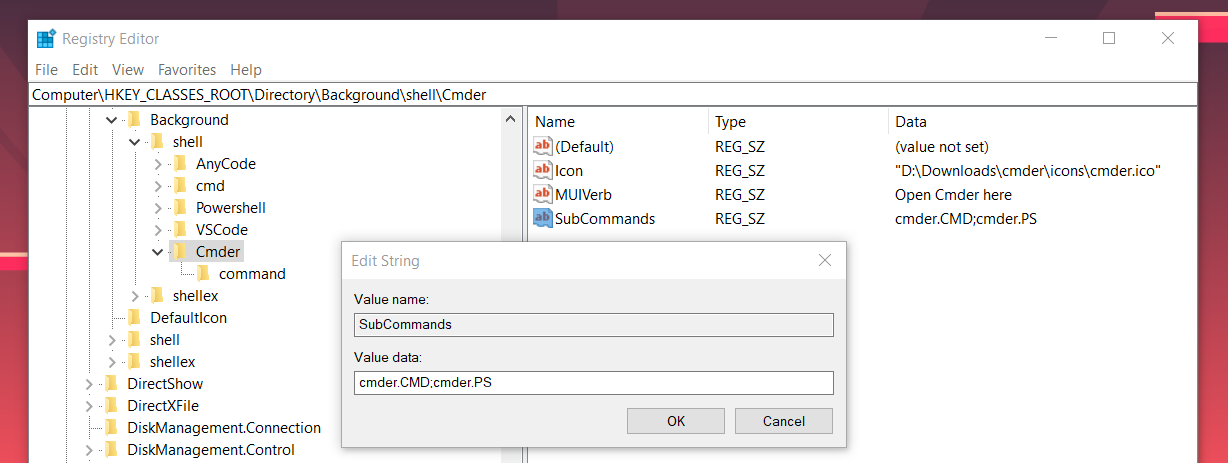Select the Cmder folder icon in tree
This screenshot has width=1228, height=463.
click(180, 251)
